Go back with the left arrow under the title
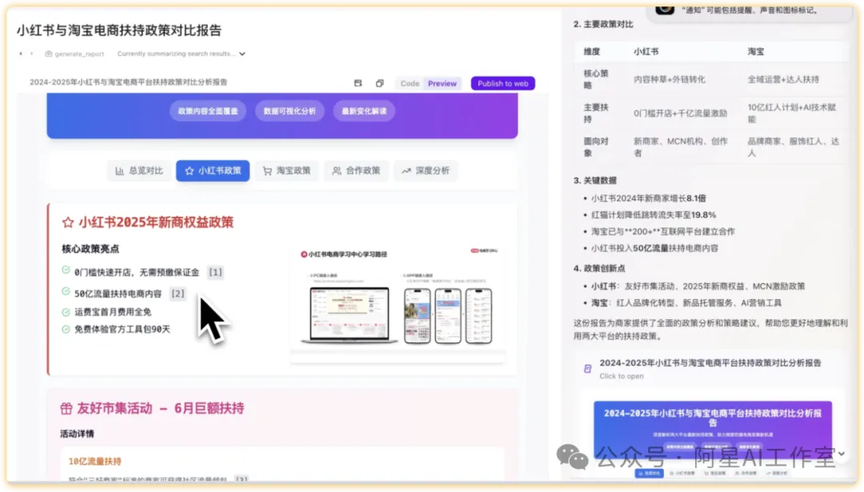The width and height of the screenshot is (864, 492). coord(21,53)
